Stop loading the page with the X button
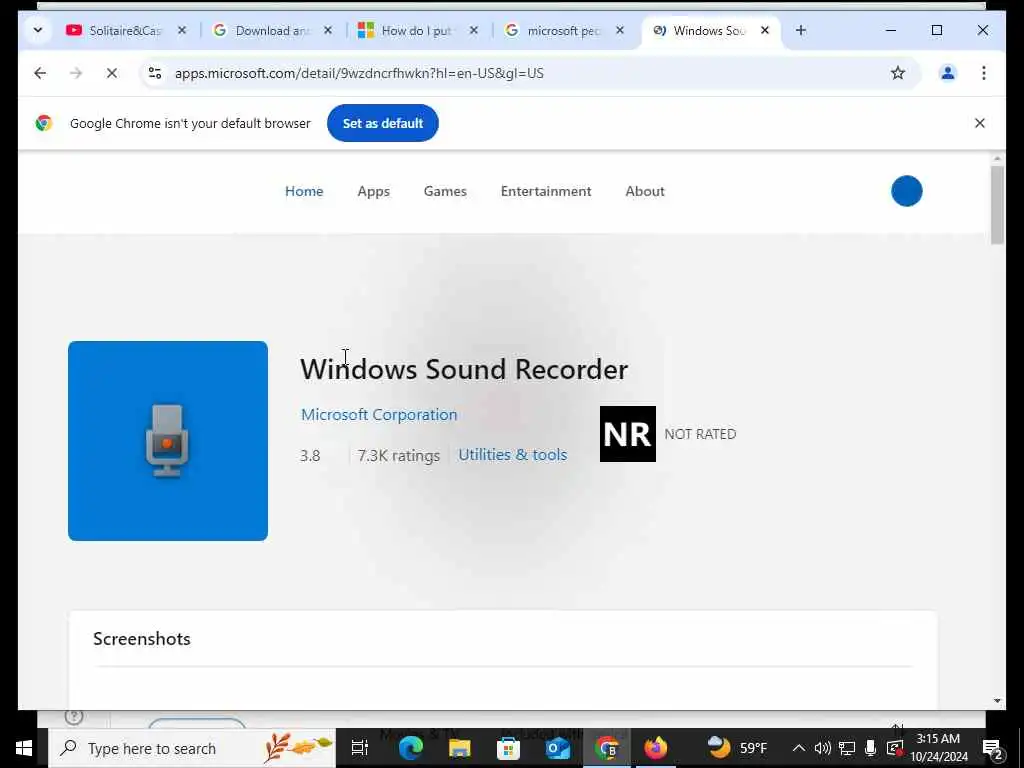Viewport: 1024px width, 768px height. 112,73
